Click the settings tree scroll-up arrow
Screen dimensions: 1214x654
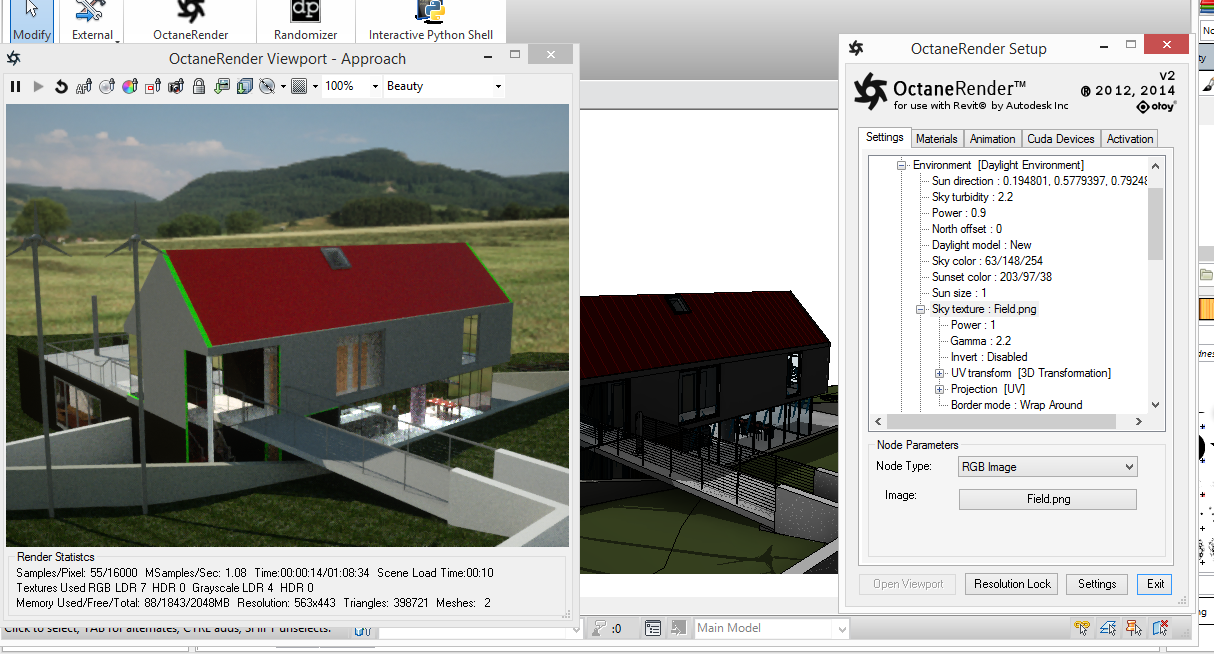pos(1156,166)
